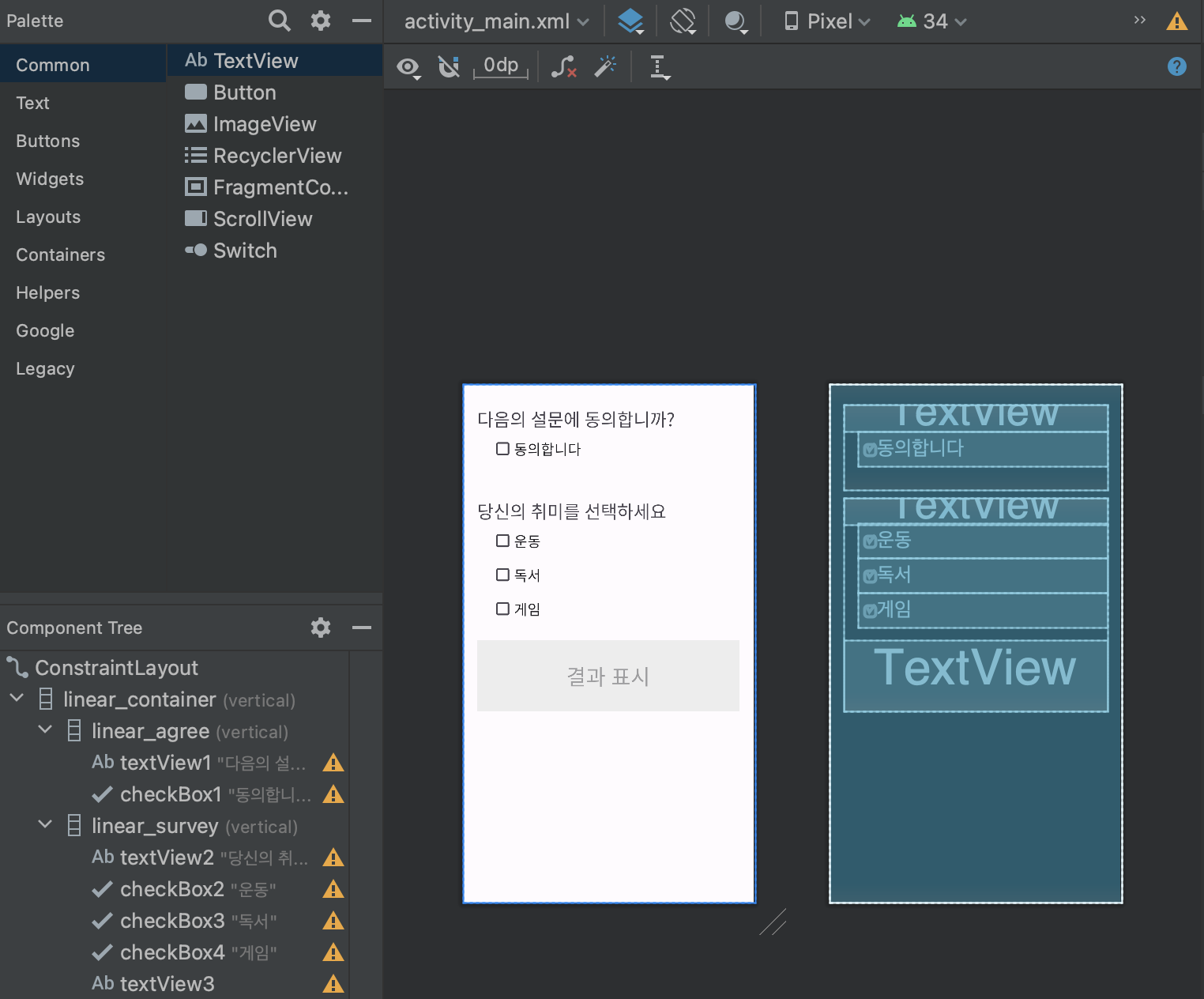
Task: Expand hidden toolbar items double chevron
Action: tap(1139, 20)
